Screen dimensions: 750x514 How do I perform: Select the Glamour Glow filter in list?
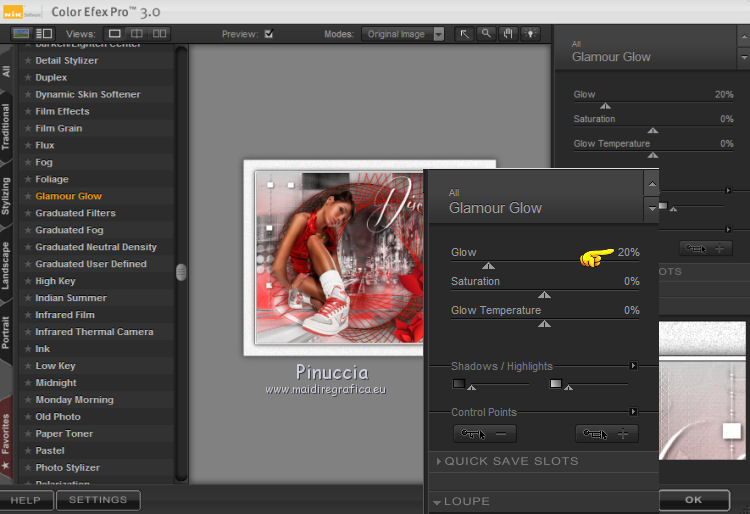coord(68,196)
